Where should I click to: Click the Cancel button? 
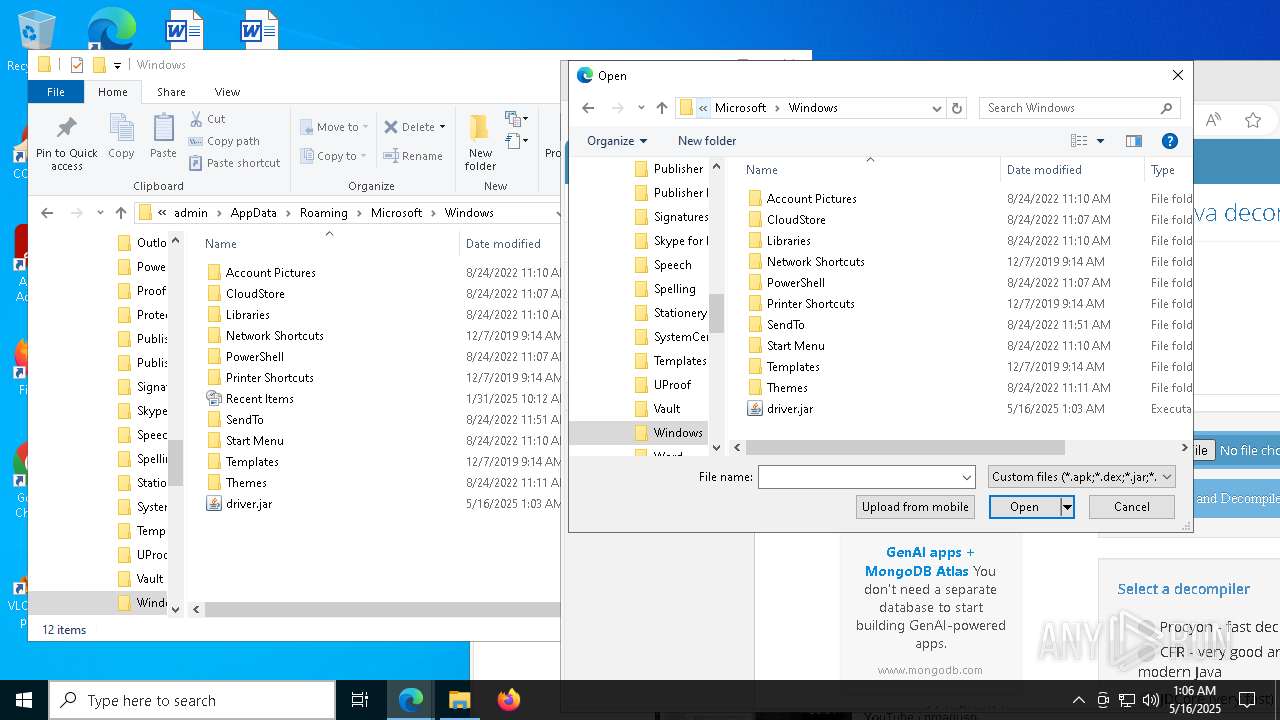[x=1132, y=507]
